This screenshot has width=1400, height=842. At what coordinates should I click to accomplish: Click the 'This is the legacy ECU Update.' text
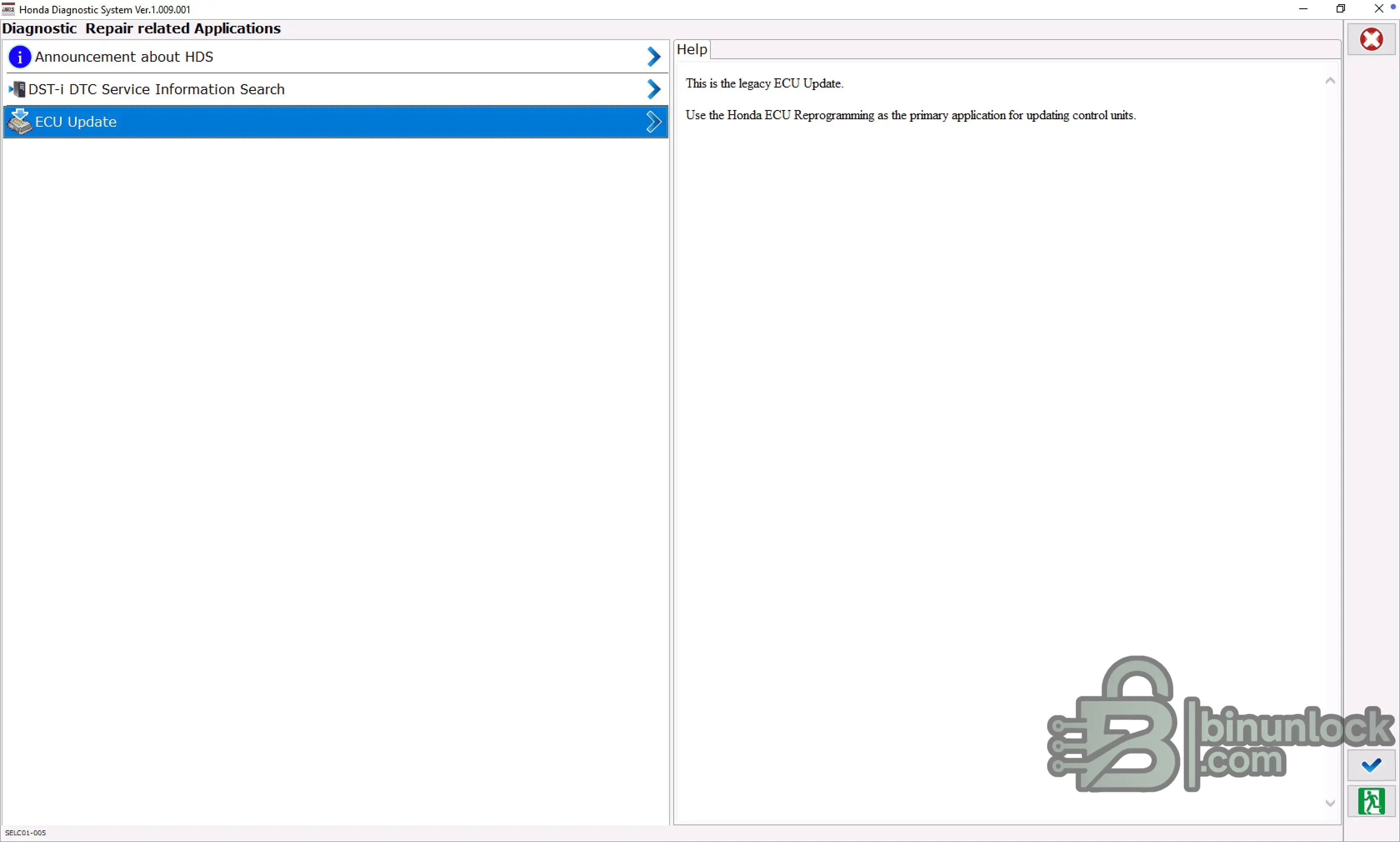coord(764,83)
